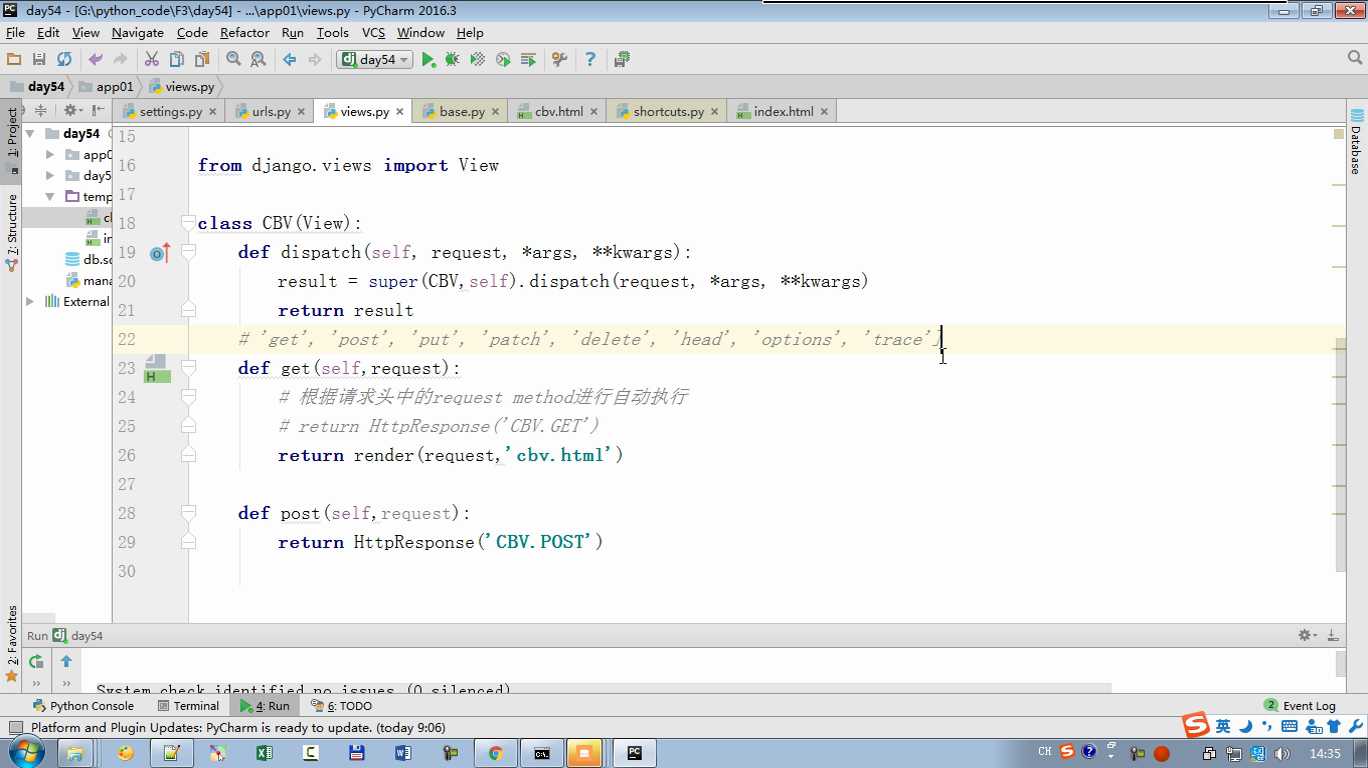Open Project panel gear settings
This screenshot has width=1368, height=768.
(72, 111)
